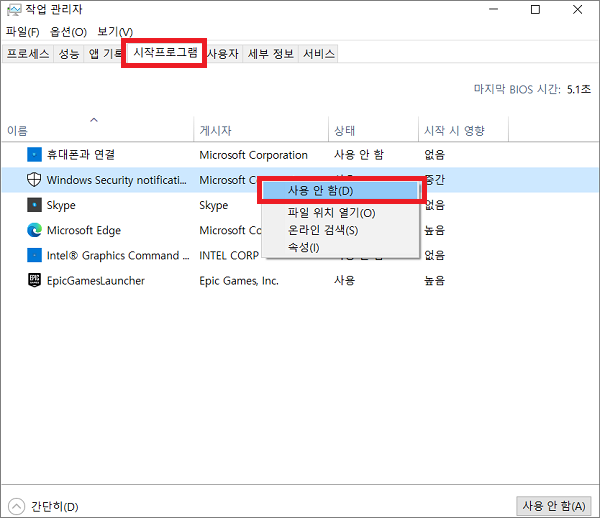600x518 pixels.
Task: Open the 옵션(O) menu
Action: pos(66,32)
